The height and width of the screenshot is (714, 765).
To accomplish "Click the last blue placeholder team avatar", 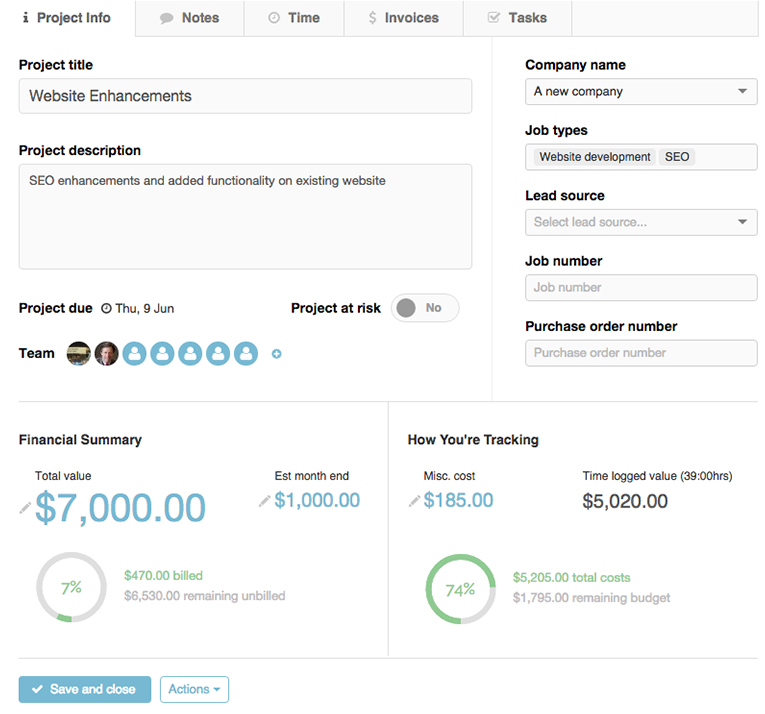I will click(246, 353).
